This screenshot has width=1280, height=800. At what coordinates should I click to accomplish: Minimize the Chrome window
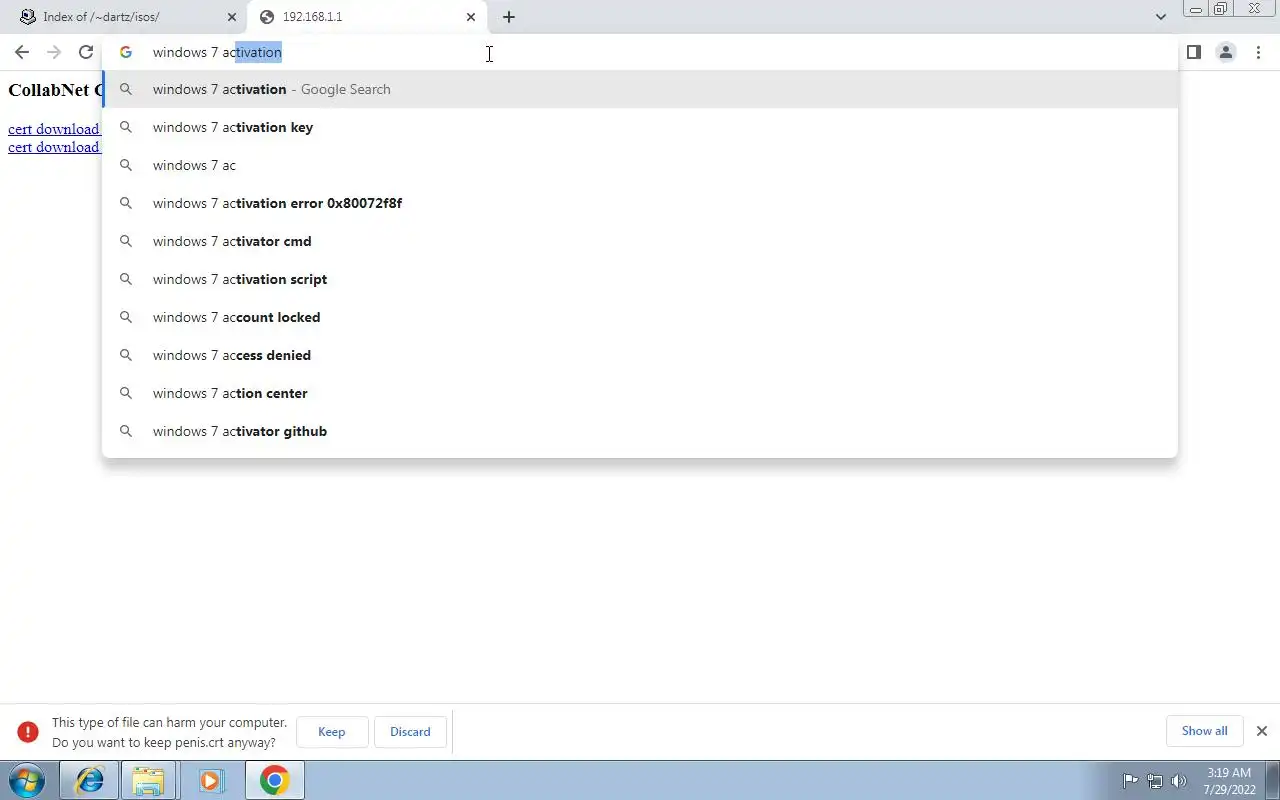(x=1196, y=9)
